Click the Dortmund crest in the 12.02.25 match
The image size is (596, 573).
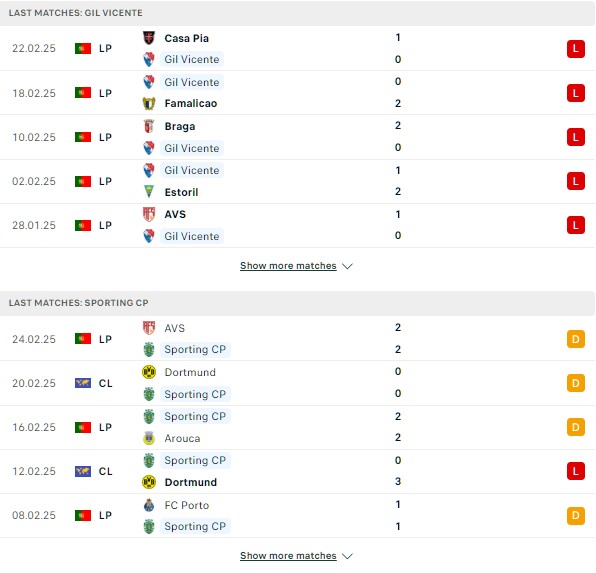pos(149,482)
